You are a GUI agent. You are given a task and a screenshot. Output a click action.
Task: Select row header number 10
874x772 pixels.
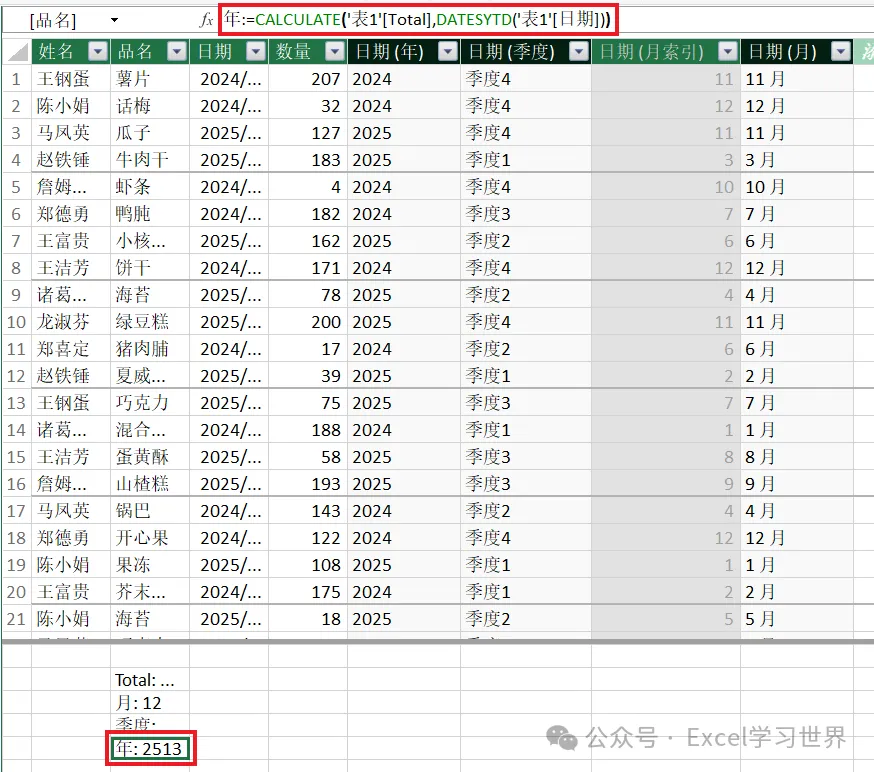pos(17,322)
